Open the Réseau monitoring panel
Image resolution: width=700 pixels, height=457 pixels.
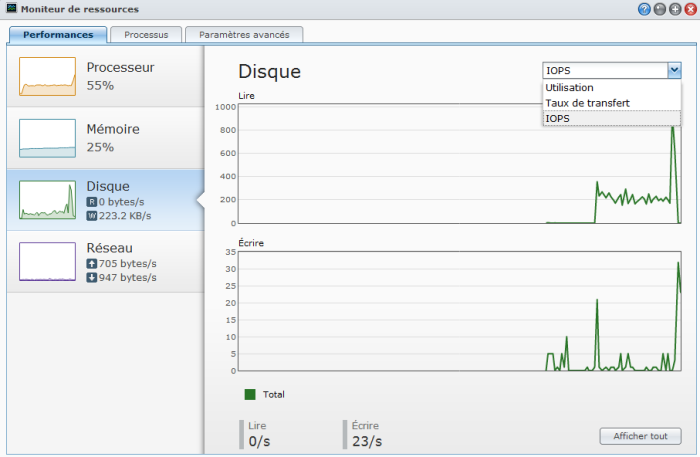(47, 261)
